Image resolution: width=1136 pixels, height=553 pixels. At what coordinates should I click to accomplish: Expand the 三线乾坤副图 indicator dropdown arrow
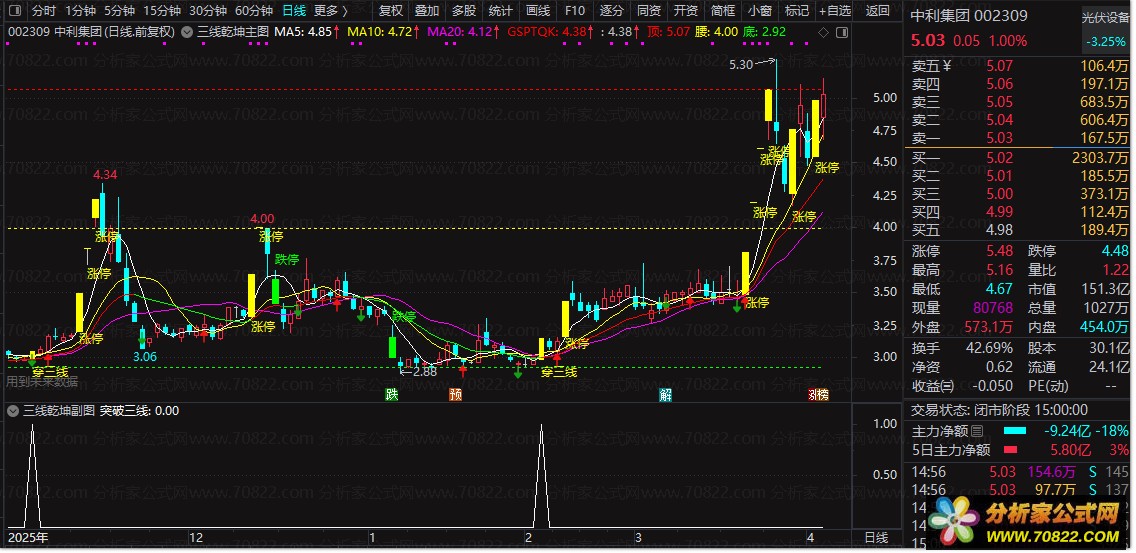click(x=12, y=411)
